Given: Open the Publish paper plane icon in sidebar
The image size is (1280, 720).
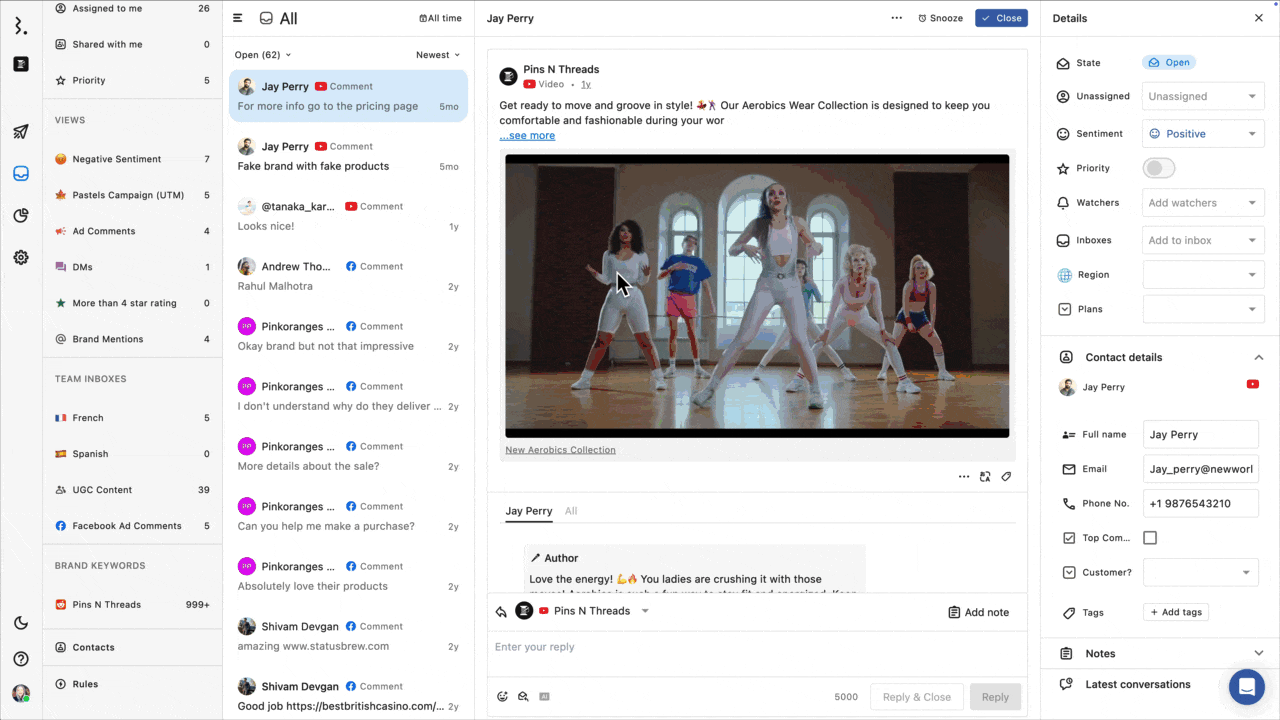Looking at the screenshot, I should (20, 130).
